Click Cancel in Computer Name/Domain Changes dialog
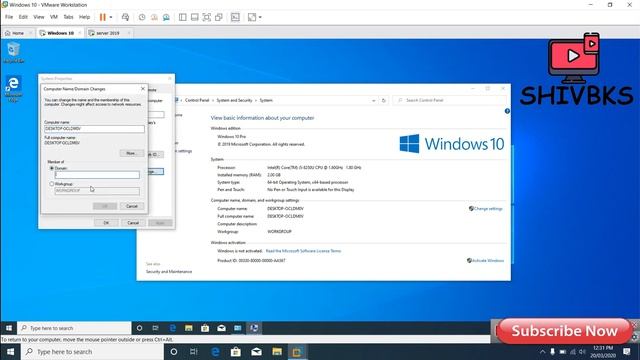Viewport: 640px width, 360px height. point(132,206)
